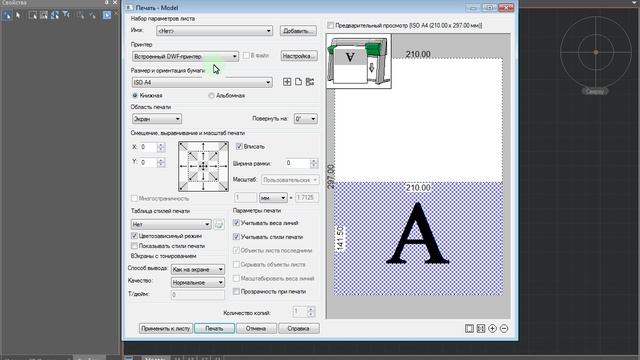Enable the Предварительный просмотр checkbox
The height and width of the screenshot is (360, 640).
tap(330, 25)
